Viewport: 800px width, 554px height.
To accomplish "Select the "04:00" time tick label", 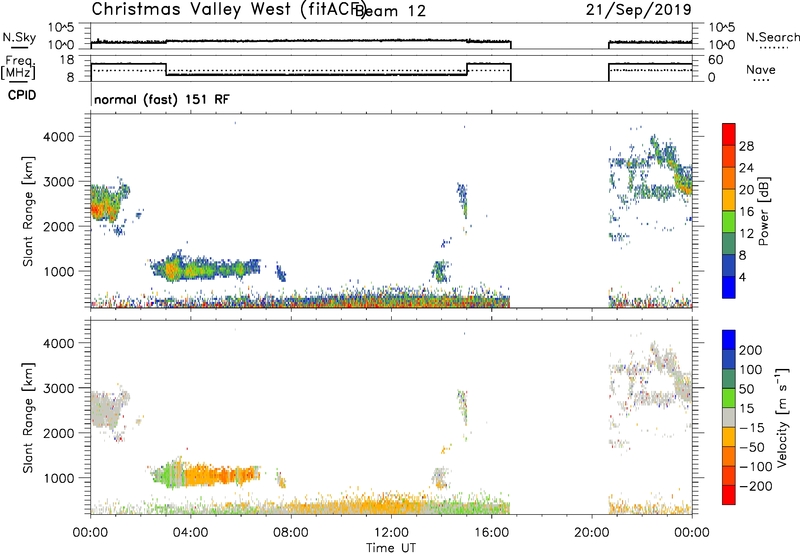I will (190, 533).
